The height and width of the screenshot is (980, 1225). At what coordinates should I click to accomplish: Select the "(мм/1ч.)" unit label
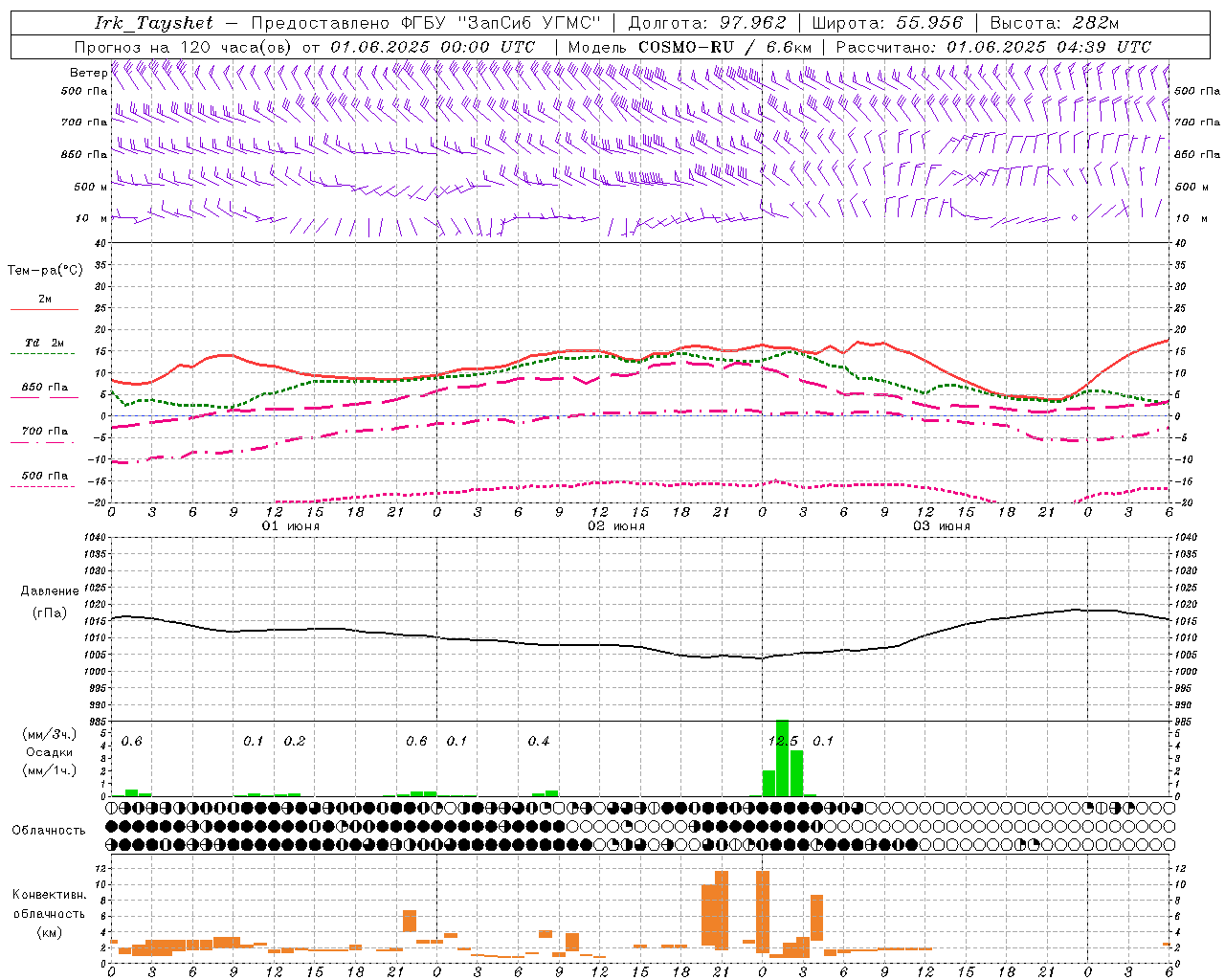pos(50,770)
